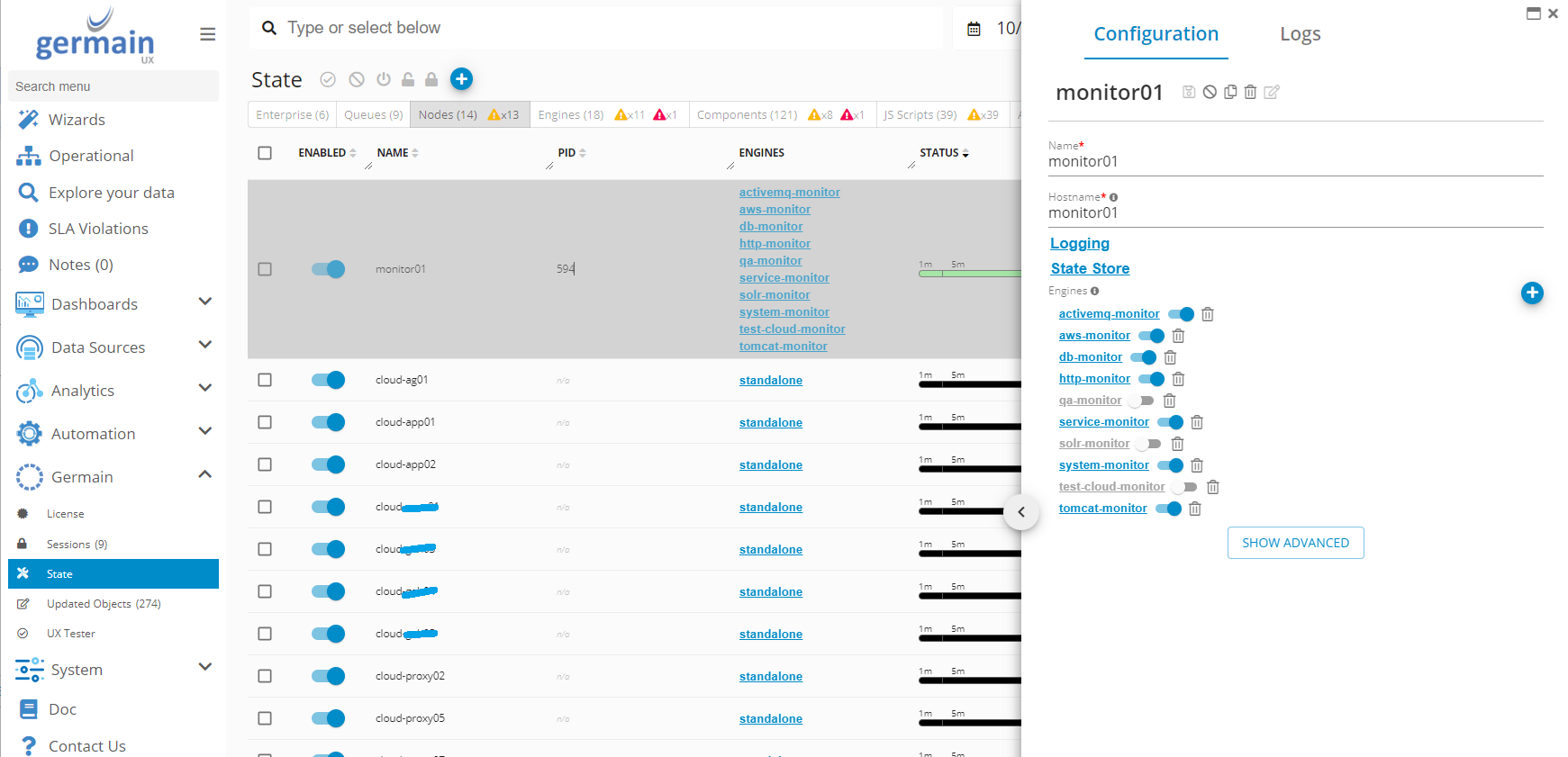Click the copy icon next to monitor01

(1230, 92)
